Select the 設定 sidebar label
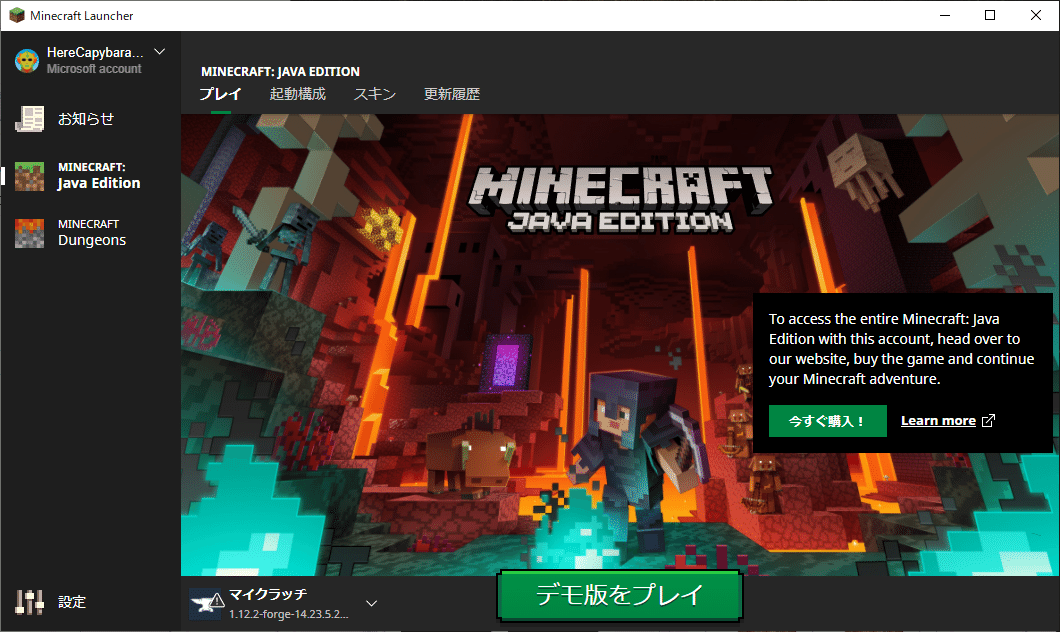Viewport: 1060px width, 632px height. (72, 602)
